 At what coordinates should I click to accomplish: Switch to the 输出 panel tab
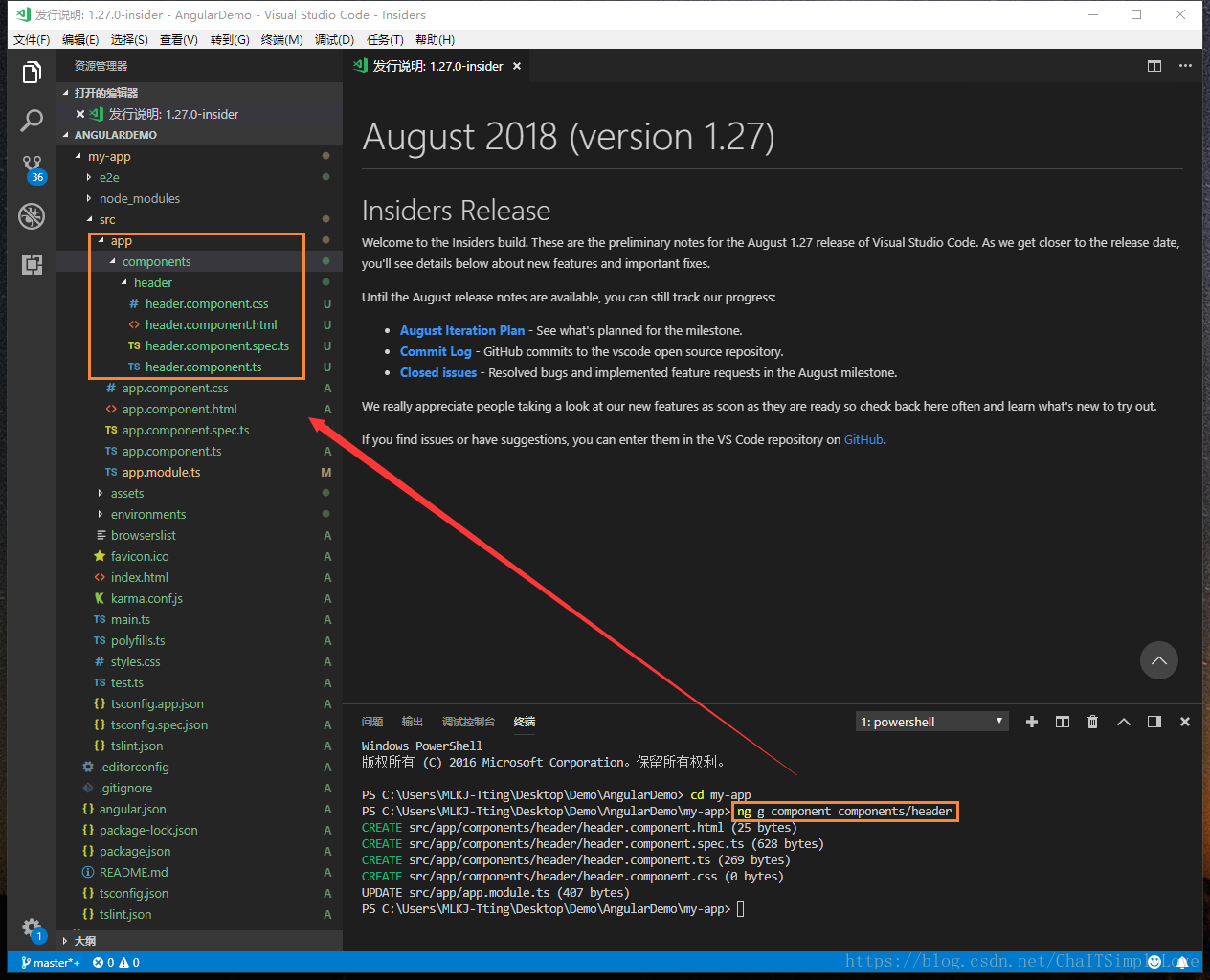click(413, 722)
